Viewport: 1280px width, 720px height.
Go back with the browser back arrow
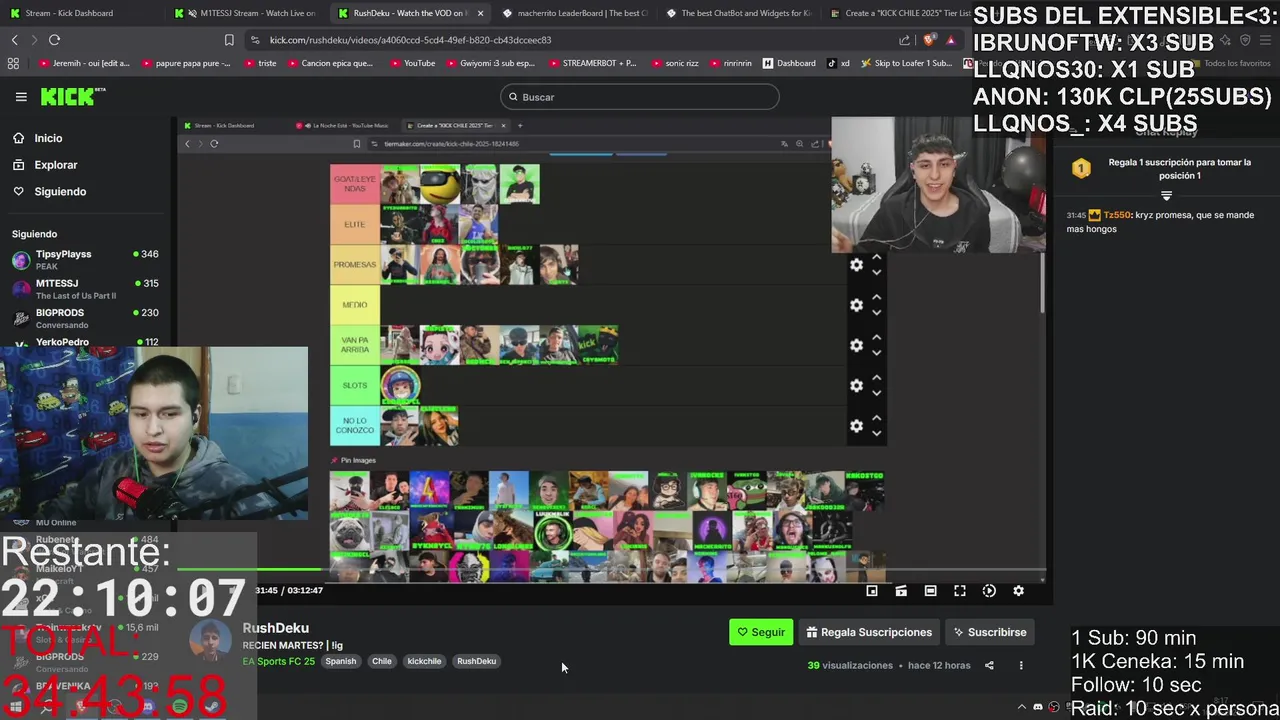tap(14, 40)
